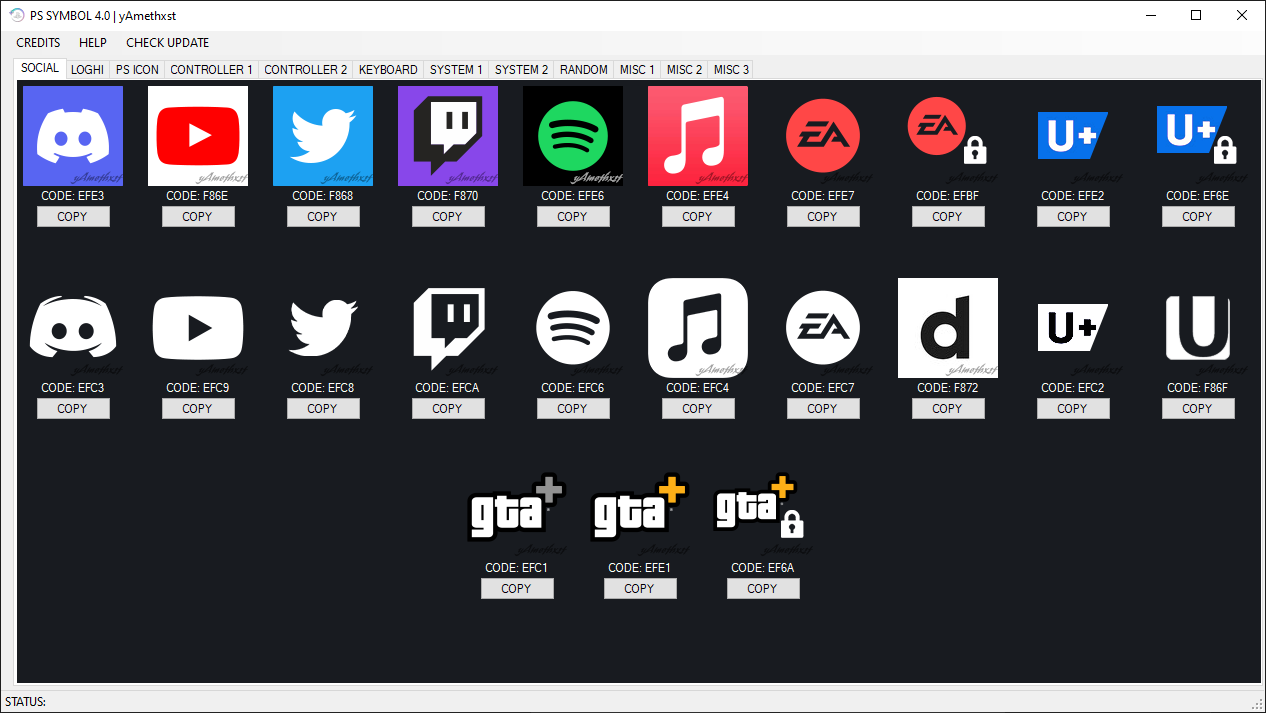1266x713 pixels.
Task: Click the white monochrome EA icon
Action: 823,328
